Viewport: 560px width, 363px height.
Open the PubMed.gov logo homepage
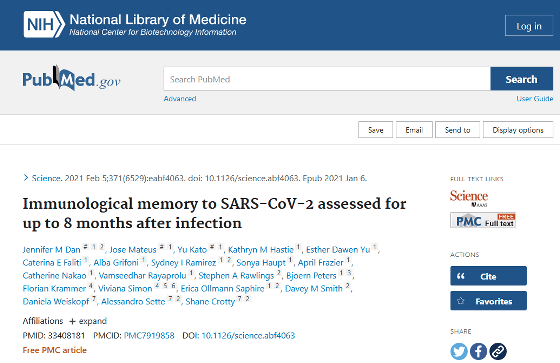pos(71,78)
